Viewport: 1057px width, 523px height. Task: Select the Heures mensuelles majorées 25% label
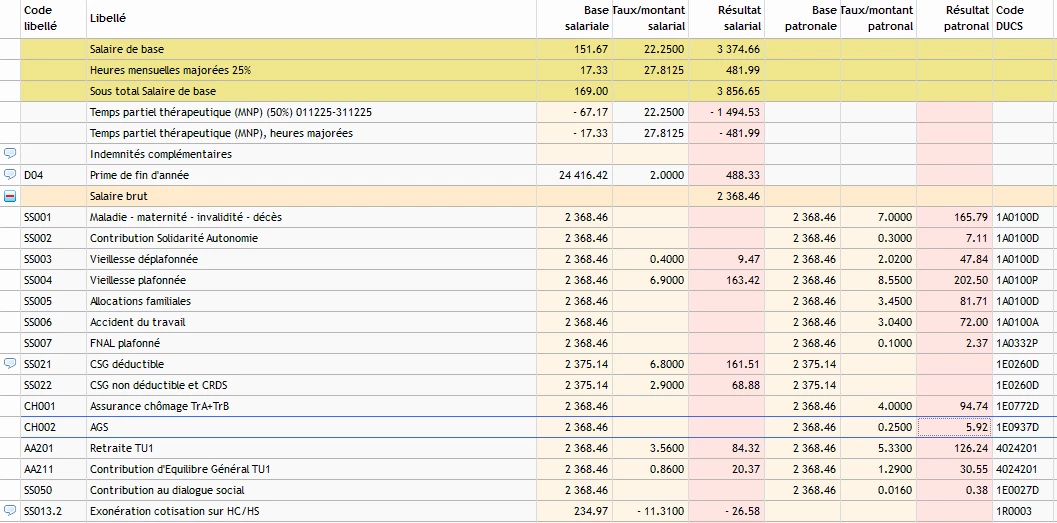170,70
